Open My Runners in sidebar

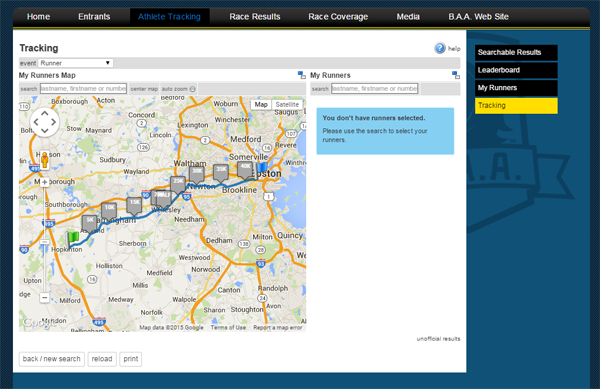tap(516, 88)
